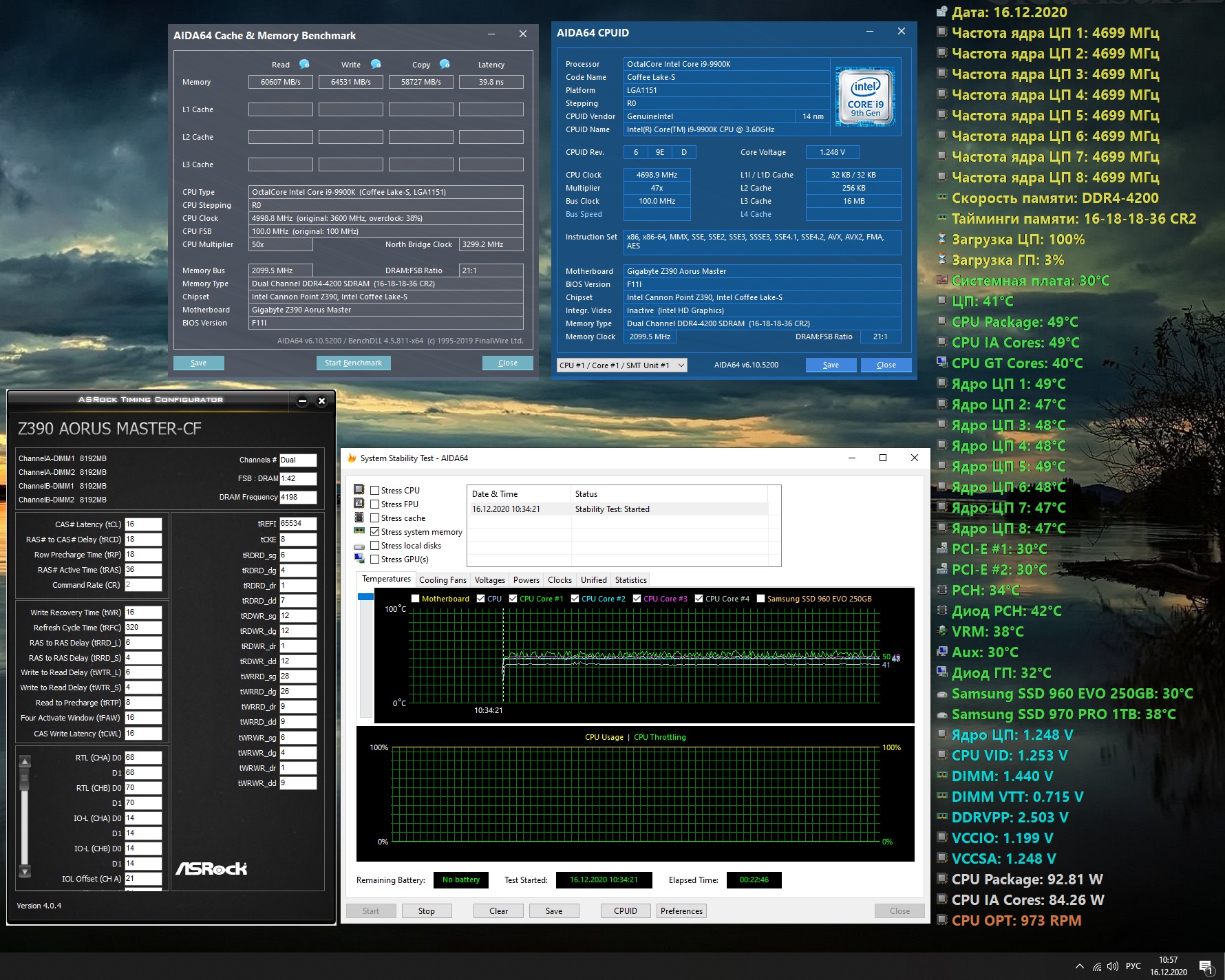Enable the Stress local disks checkbox
This screenshot has height=980, width=1225.
coord(375,546)
